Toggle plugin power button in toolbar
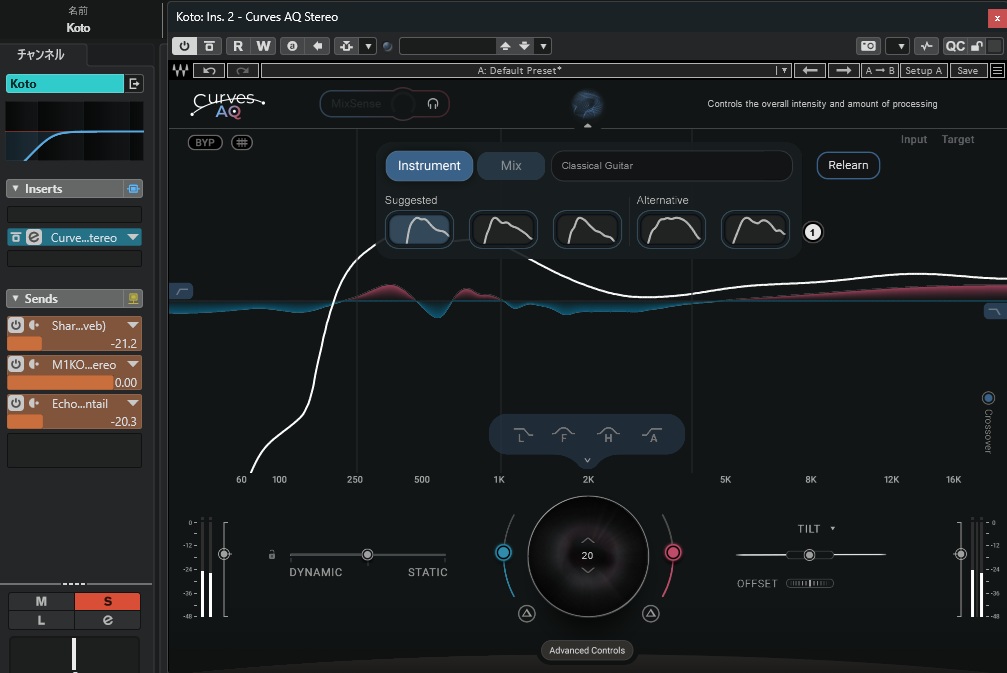Image resolution: width=1007 pixels, height=673 pixels. click(x=184, y=46)
